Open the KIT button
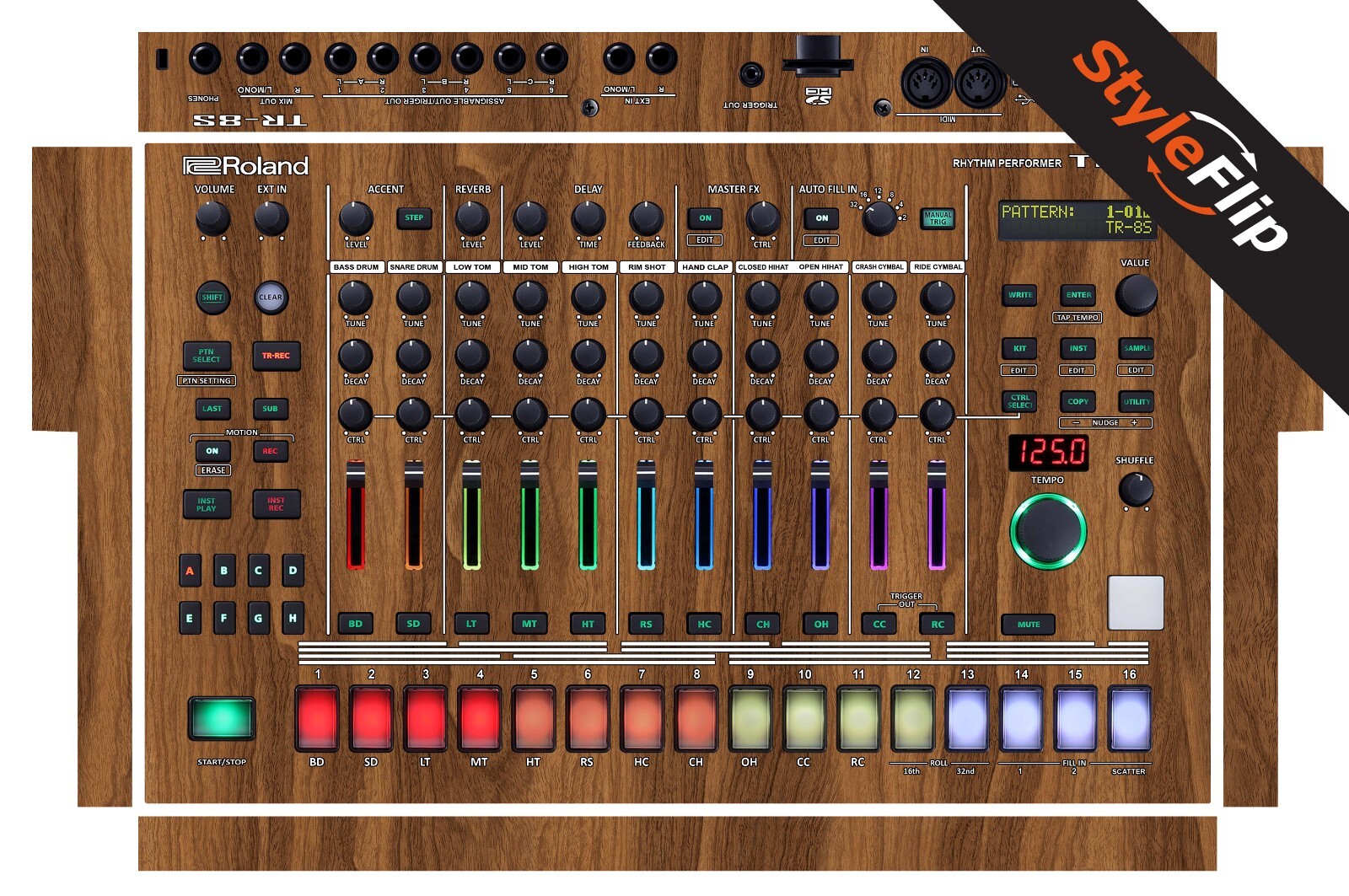 [1020, 348]
